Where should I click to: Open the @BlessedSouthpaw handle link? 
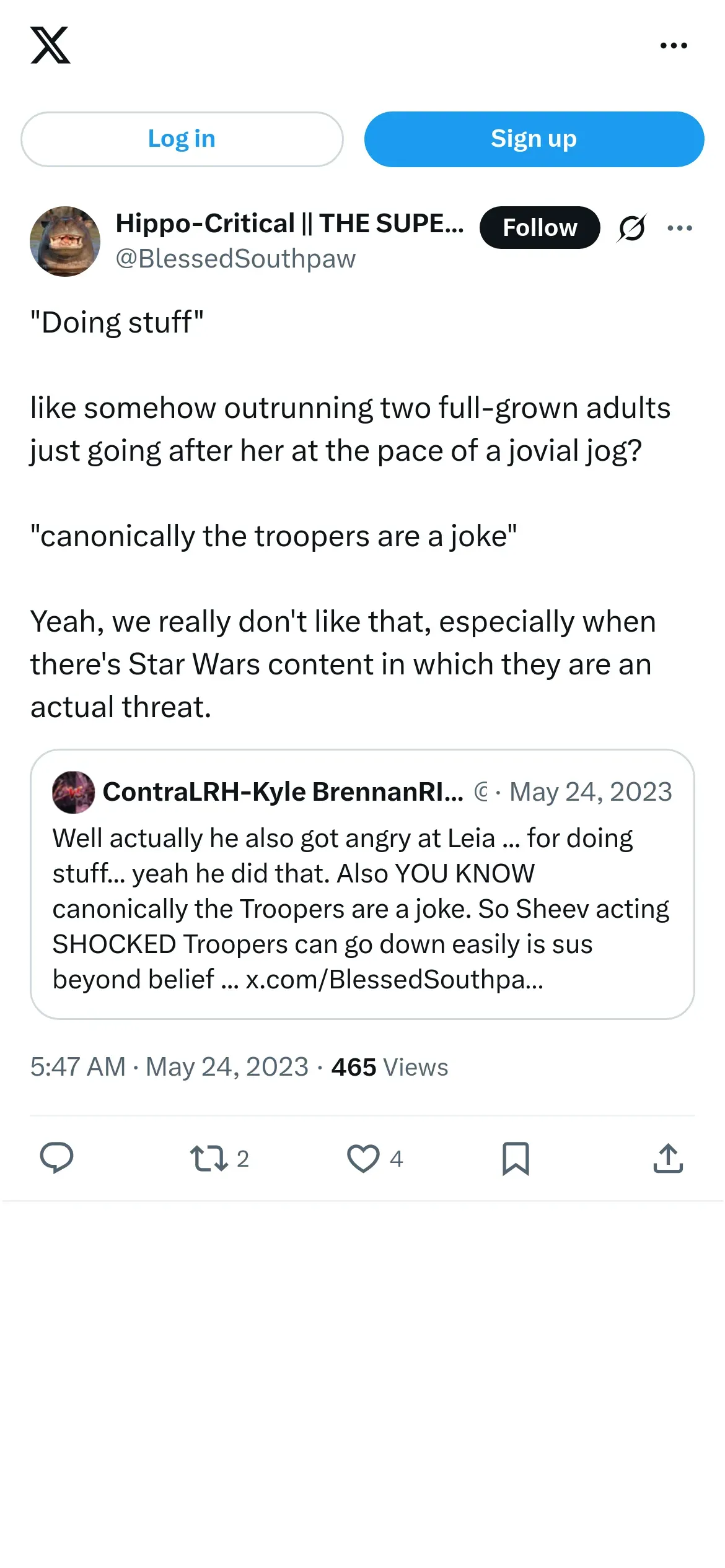click(x=235, y=259)
